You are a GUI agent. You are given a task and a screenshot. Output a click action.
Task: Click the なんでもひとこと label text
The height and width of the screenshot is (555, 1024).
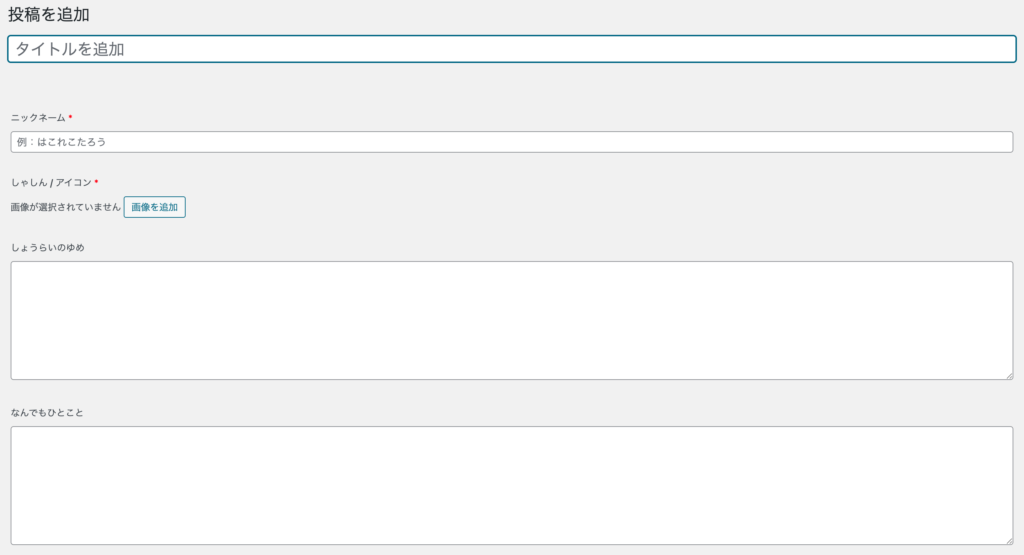(47, 412)
